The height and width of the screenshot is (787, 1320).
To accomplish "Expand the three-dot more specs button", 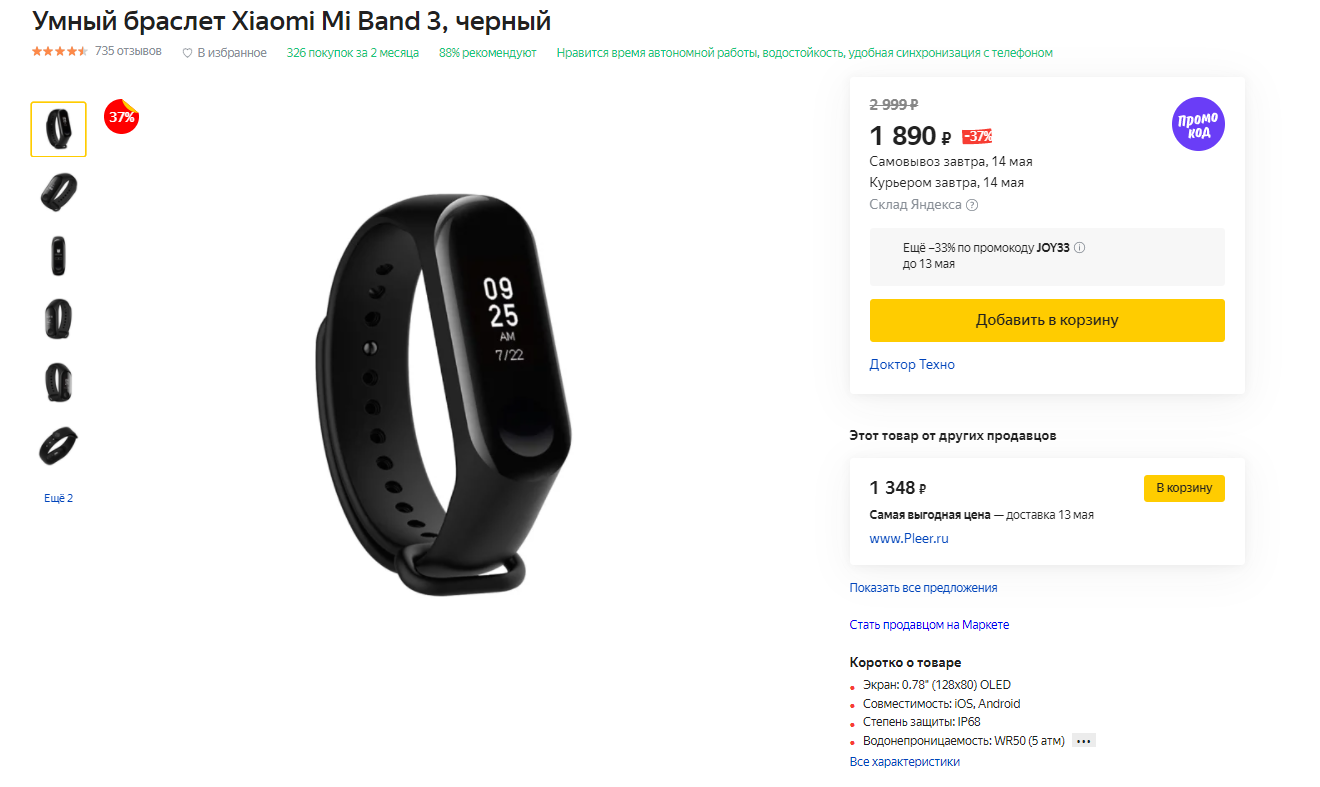I will click(x=1084, y=741).
